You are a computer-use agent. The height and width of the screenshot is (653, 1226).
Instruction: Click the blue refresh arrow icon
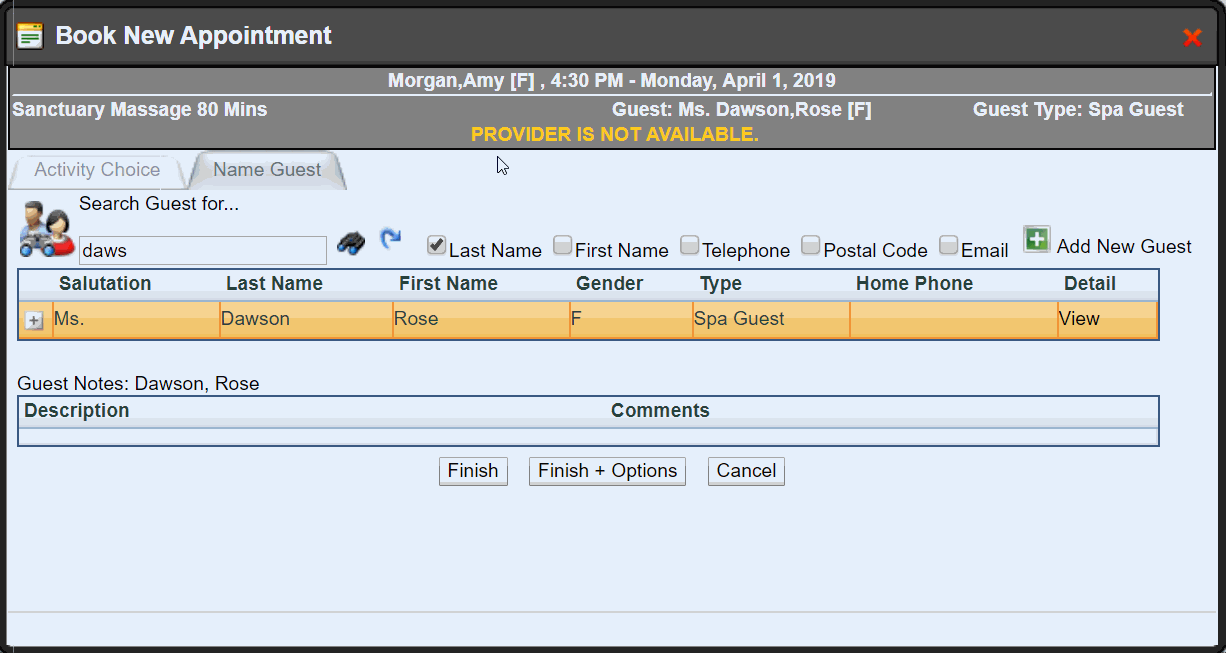pyautogui.click(x=390, y=240)
